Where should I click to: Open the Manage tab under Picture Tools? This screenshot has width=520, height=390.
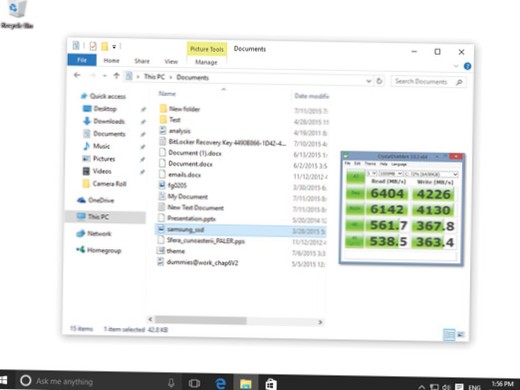(x=206, y=62)
